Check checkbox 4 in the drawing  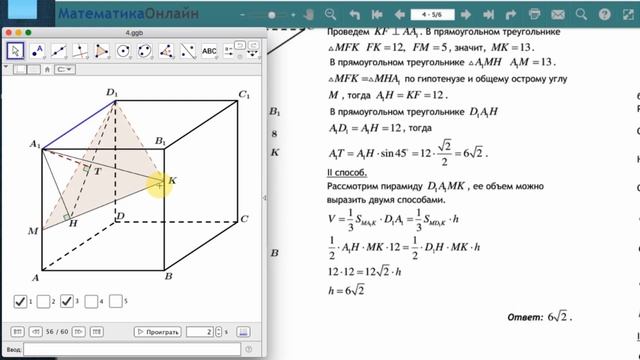click(x=91, y=301)
